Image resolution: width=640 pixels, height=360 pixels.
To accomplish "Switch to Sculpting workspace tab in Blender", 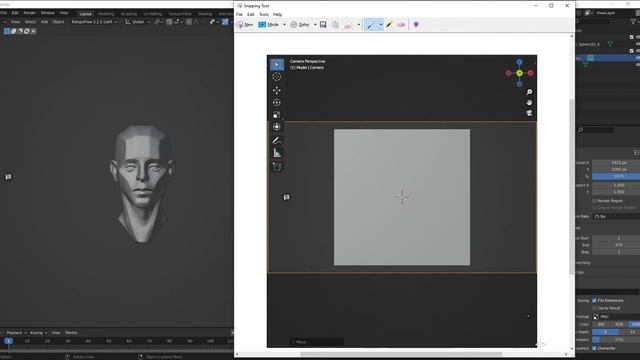I will pyautogui.click(x=129, y=14).
